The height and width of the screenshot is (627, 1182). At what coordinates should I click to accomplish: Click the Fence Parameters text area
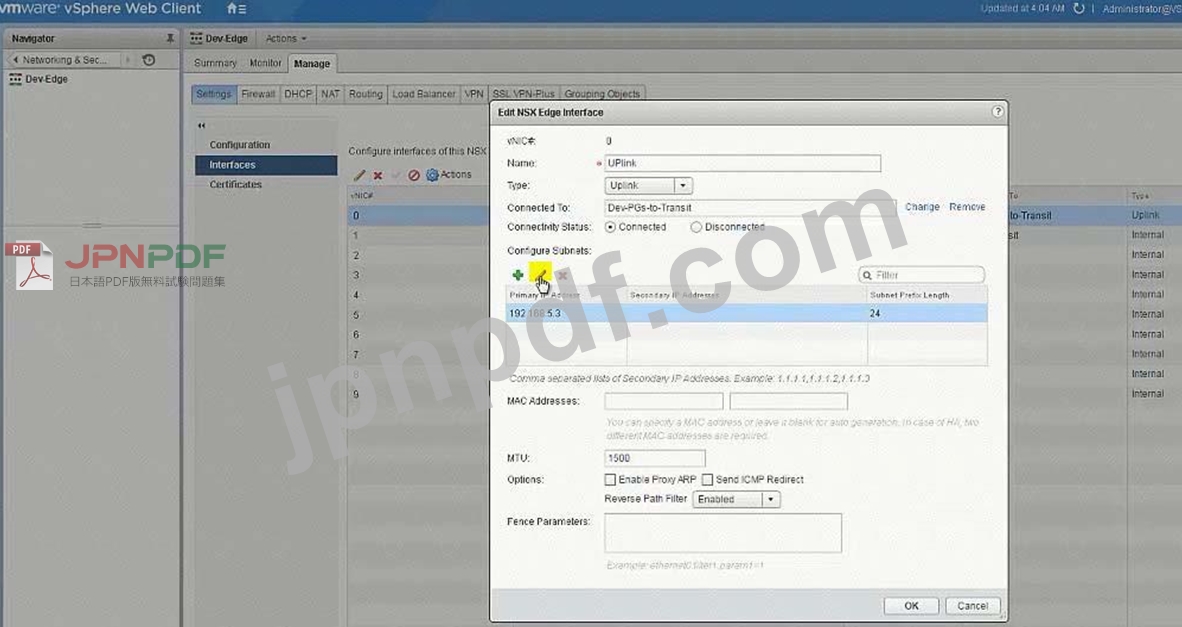[x=723, y=534]
